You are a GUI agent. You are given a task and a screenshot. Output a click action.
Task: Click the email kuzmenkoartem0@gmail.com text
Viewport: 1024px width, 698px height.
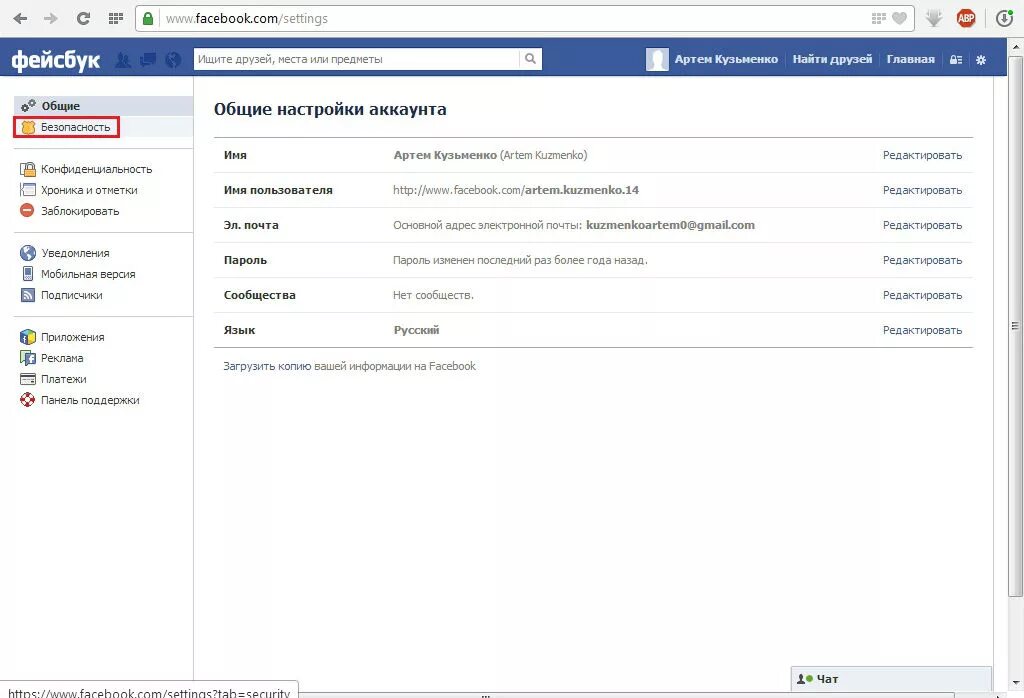point(670,225)
